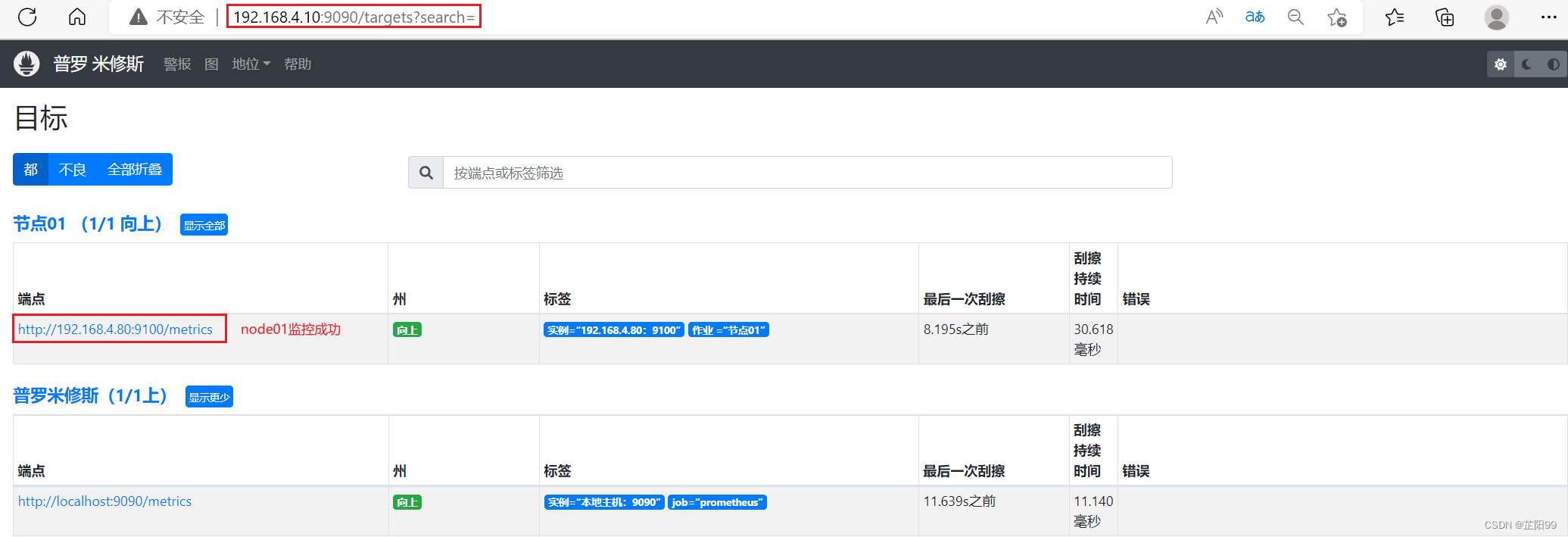Click the 向上 state badge for 192.168.4.80
The height and width of the screenshot is (537, 1568).
tap(407, 330)
